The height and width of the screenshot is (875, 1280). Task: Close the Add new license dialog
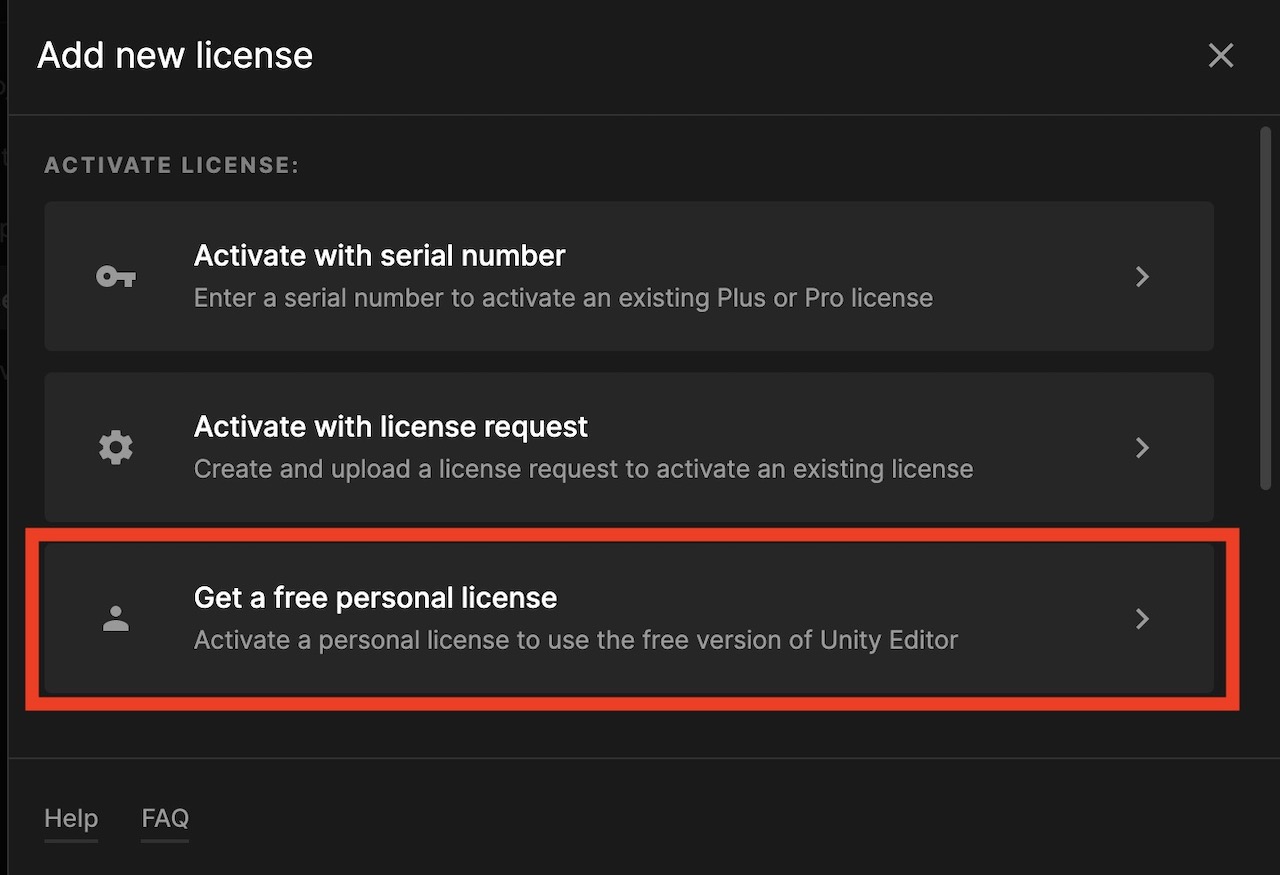pos(1220,55)
